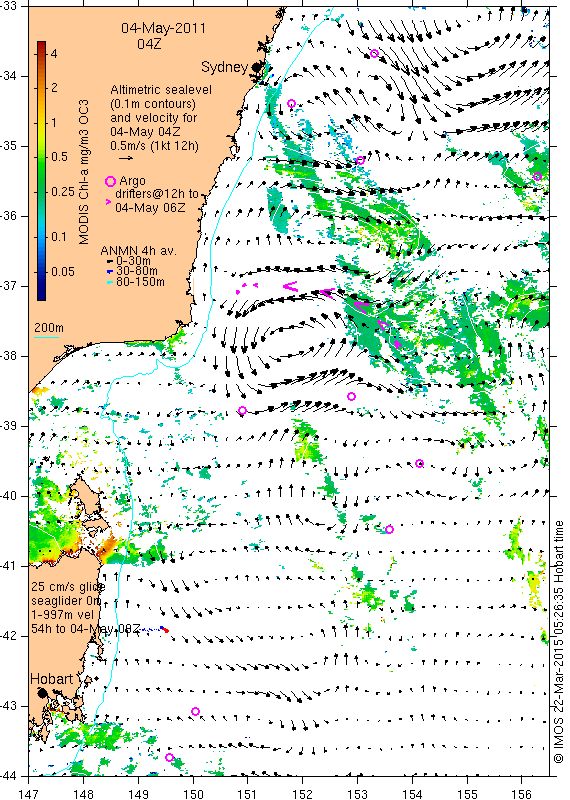Click the '-41' latitude axis label
The height and width of the screenshot is (800, 570).
(9, 566)
